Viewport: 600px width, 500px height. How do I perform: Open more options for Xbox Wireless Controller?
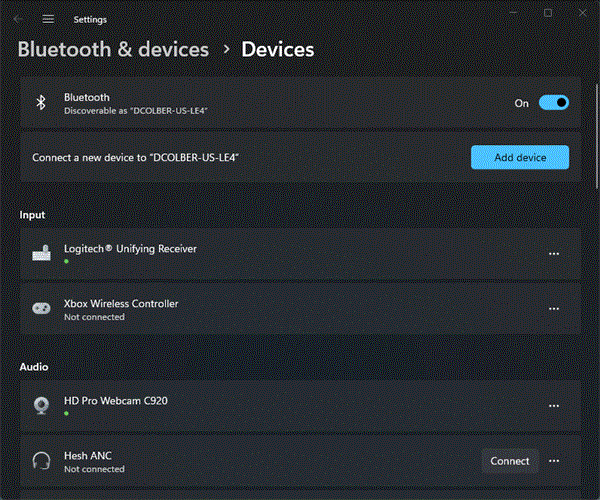(x=554, y=309)
